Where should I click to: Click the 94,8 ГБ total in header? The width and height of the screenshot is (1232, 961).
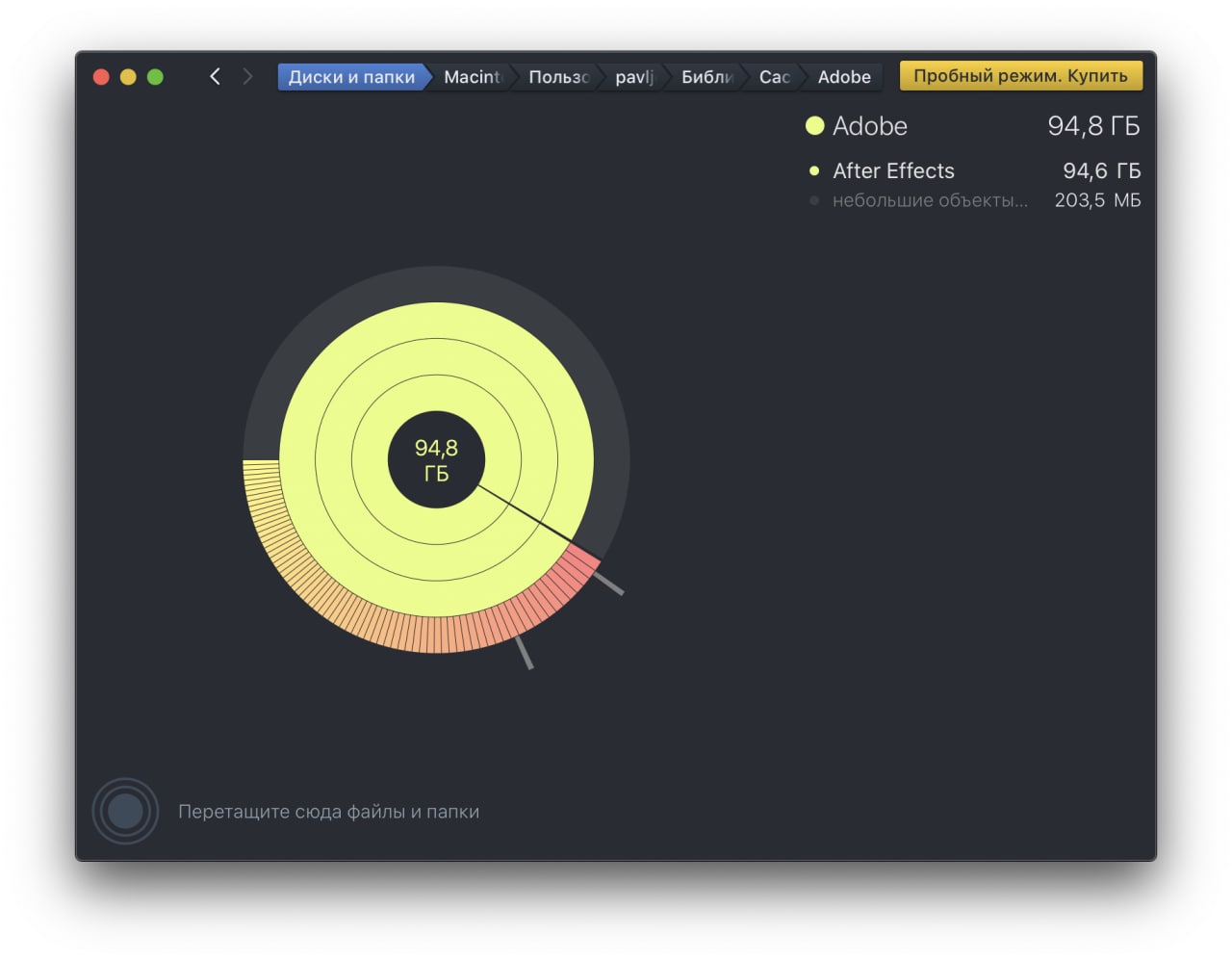1093,126
